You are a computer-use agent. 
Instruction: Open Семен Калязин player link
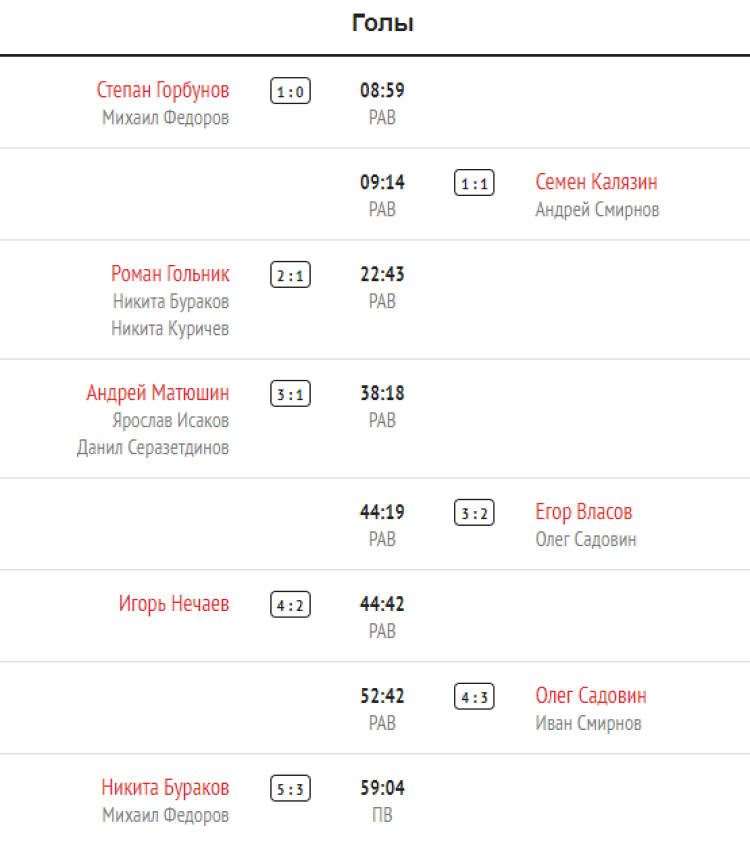tap(596, 183)
